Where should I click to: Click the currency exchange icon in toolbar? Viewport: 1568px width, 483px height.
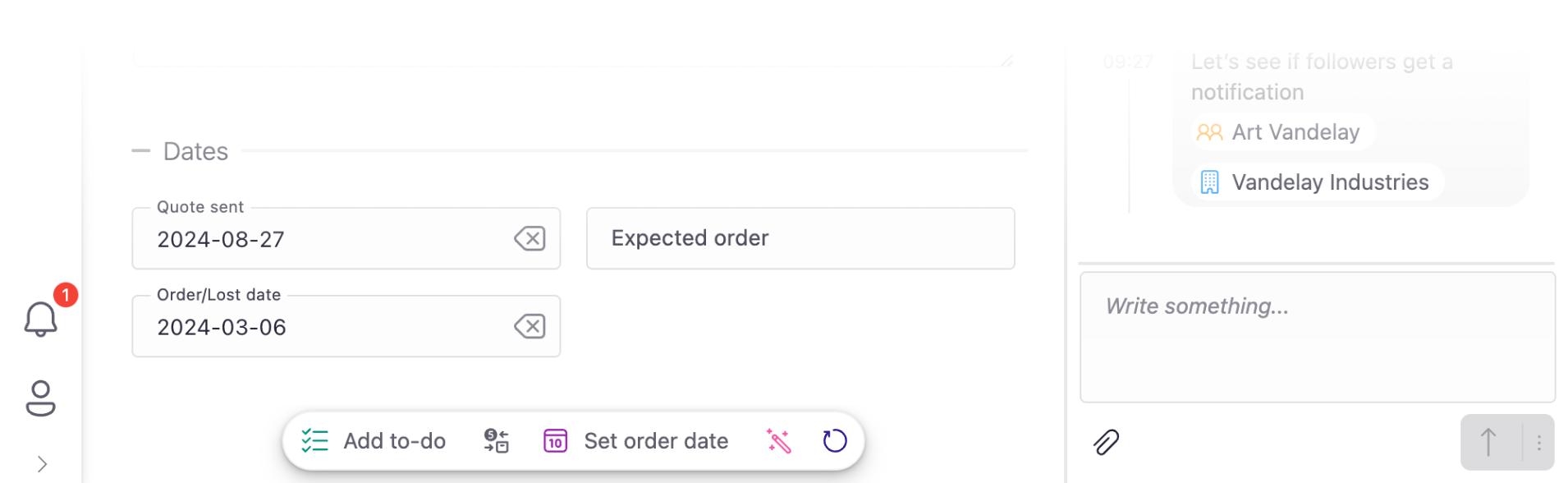pos(496,441)
